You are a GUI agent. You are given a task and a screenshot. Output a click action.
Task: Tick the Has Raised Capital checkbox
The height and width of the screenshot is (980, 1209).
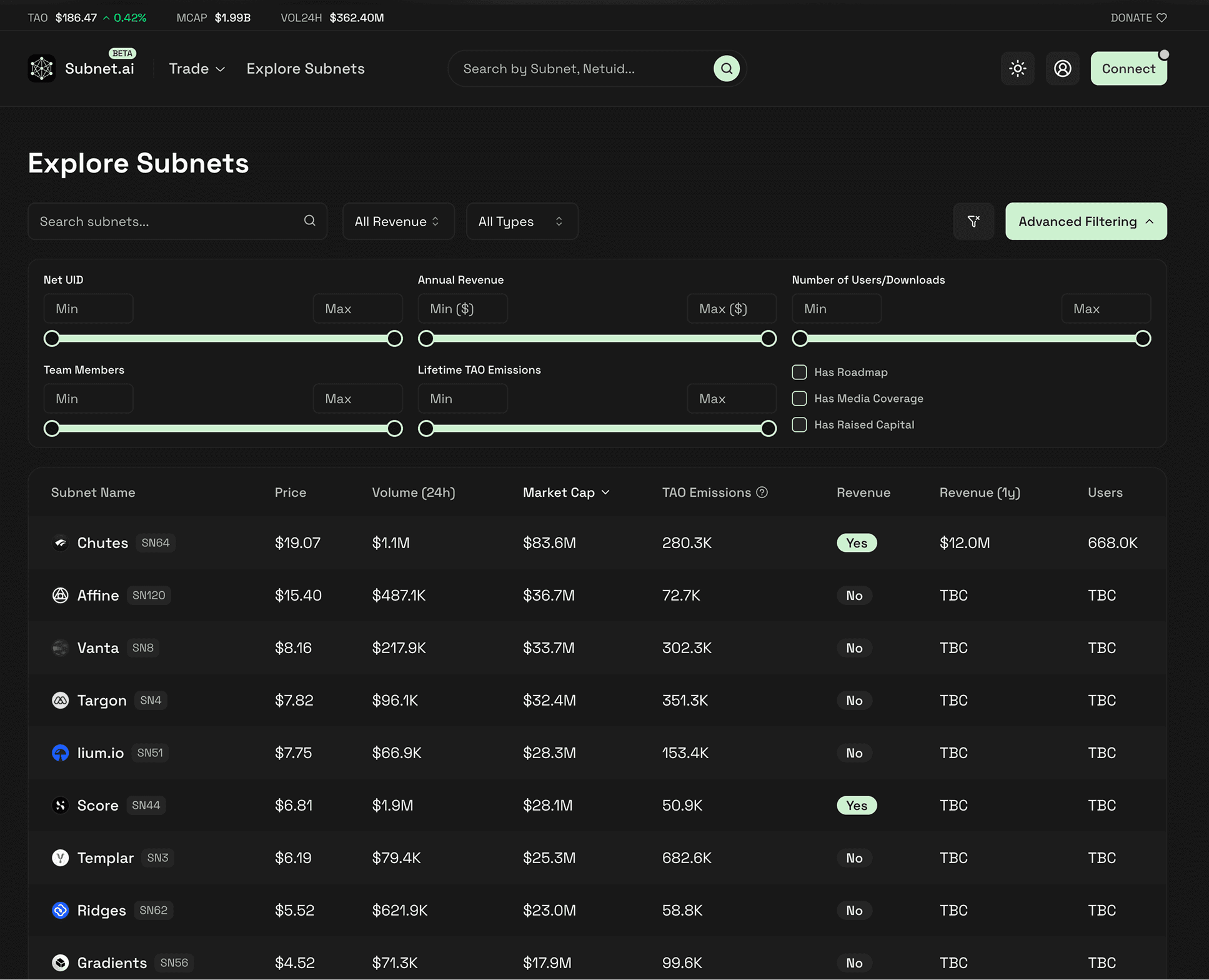(x=799, y=425)
